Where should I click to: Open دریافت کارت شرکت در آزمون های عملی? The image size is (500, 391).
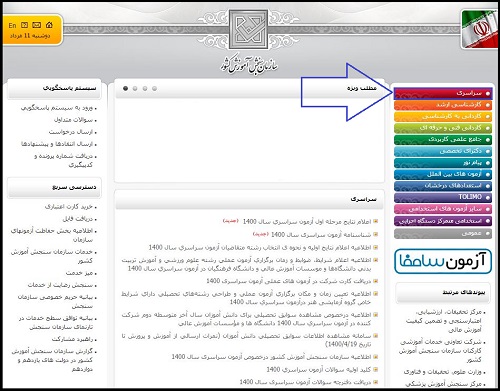coord(289,281)
